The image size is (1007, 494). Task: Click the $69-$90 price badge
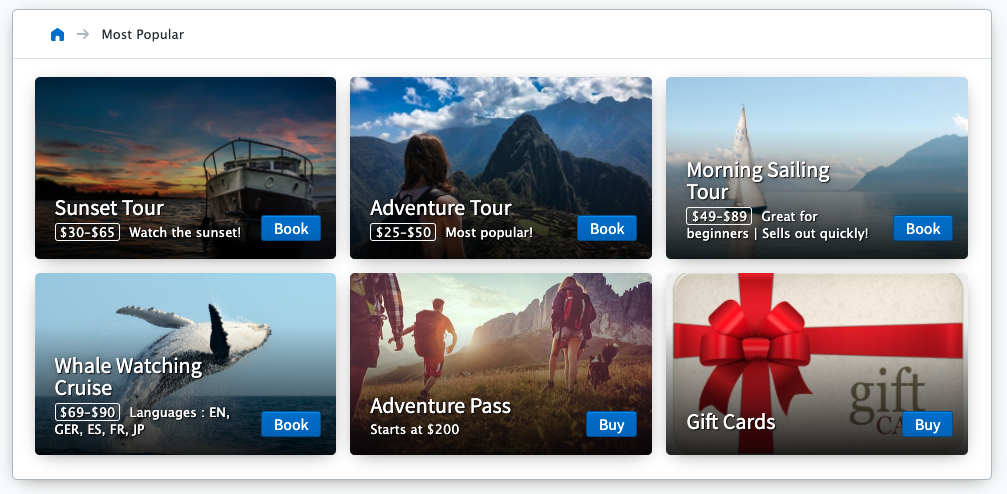click(87, 412)
